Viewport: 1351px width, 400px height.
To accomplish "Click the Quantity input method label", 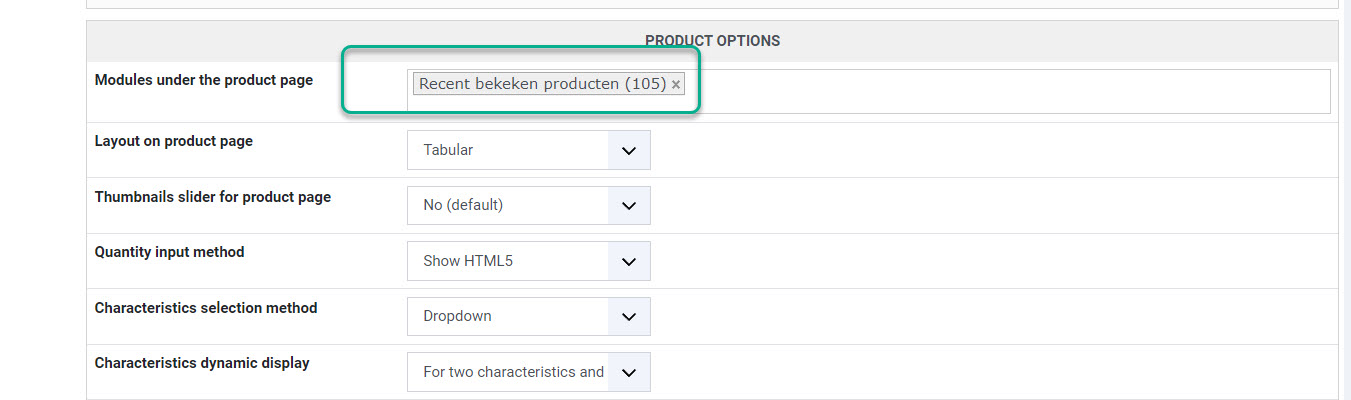I will click(169, 252).
